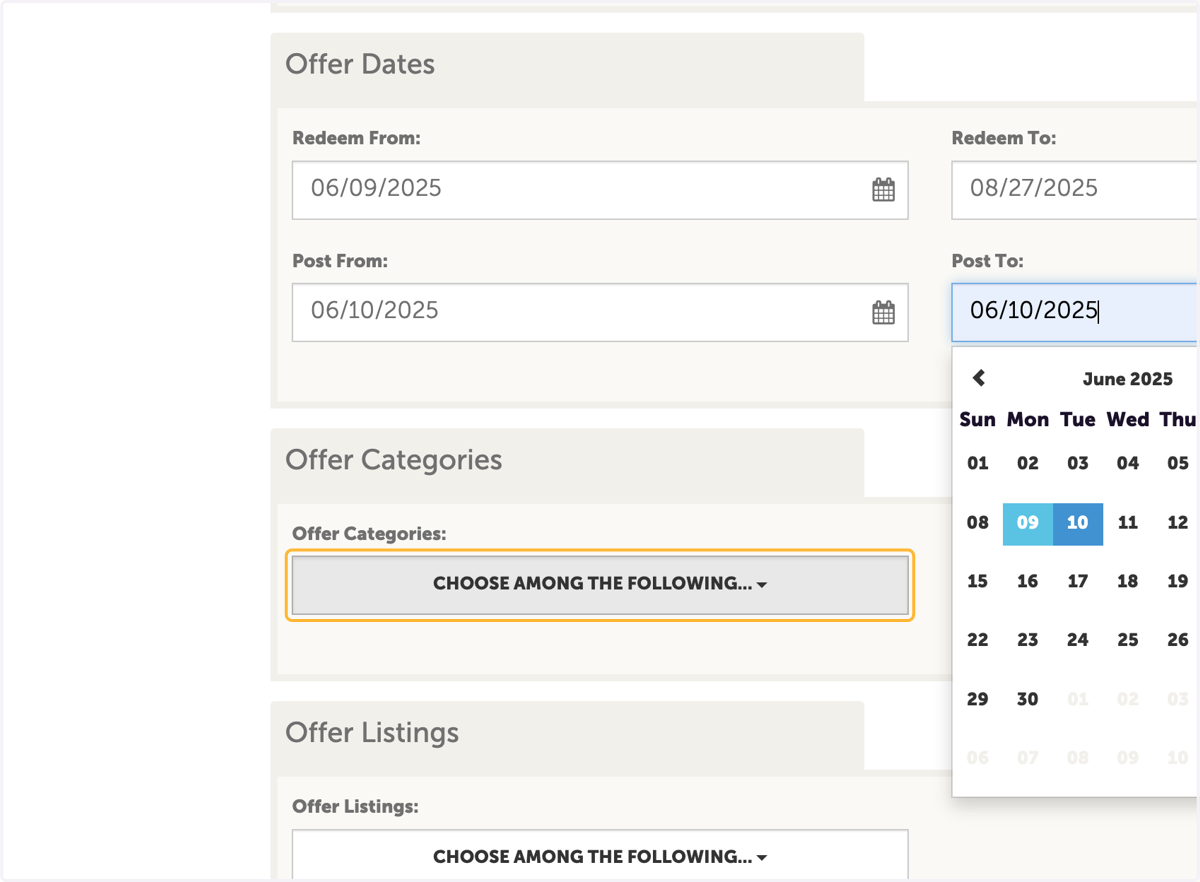Select June 30 in calendar
Screen dimensions: 1200x882
(1028, 699)
